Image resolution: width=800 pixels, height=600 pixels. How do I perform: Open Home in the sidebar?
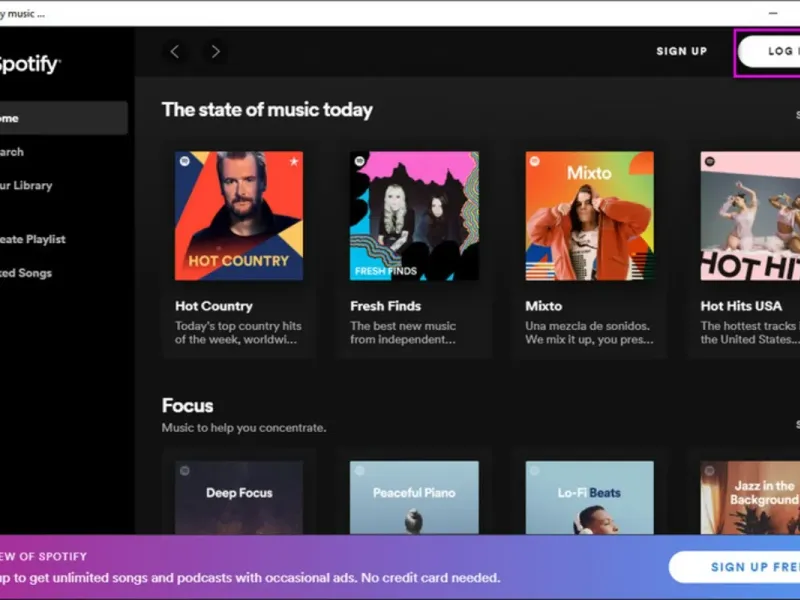point(63,118)
